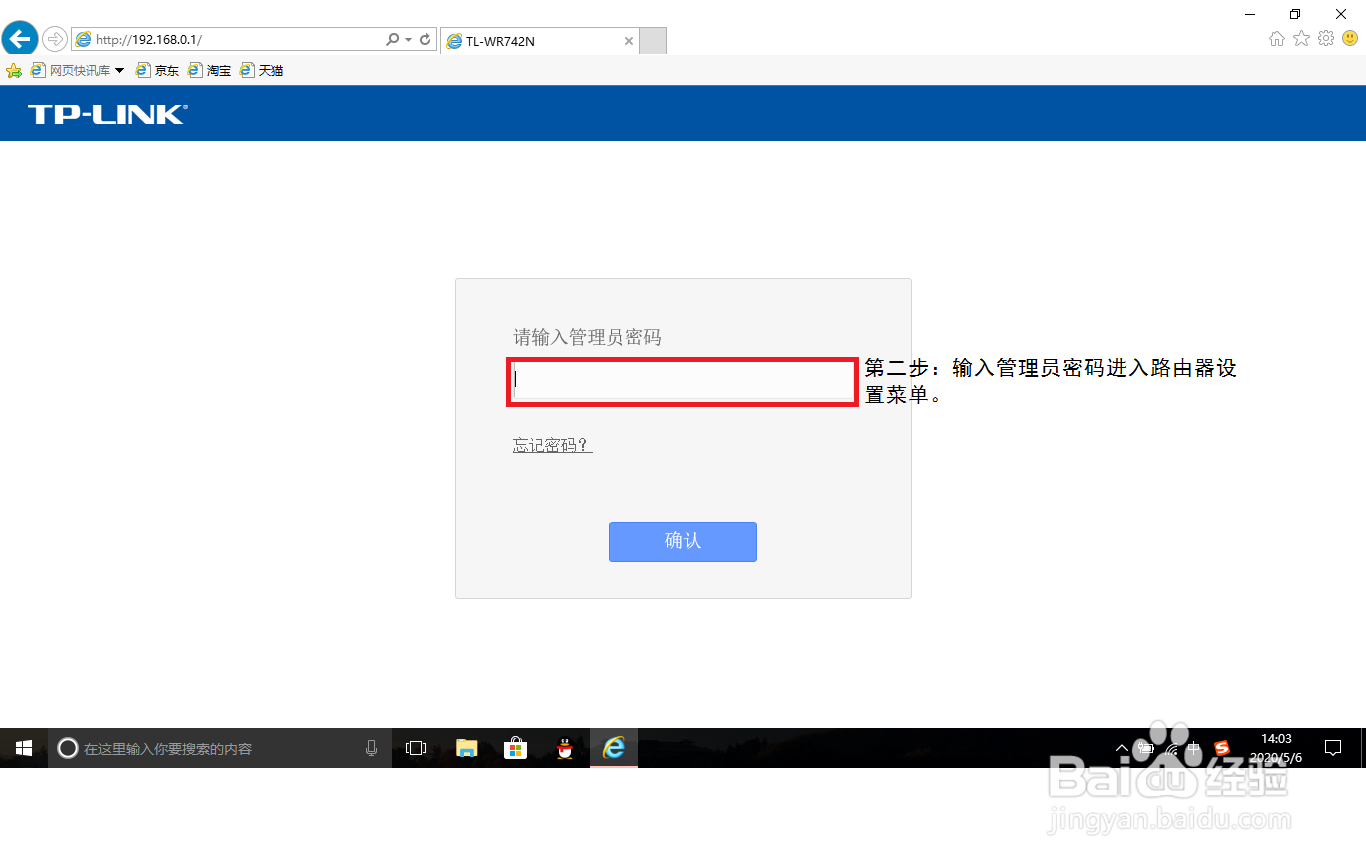Open Microsoft Store from the taskbar
This screenshot has width=1366, height=866.
click(515, 748)
